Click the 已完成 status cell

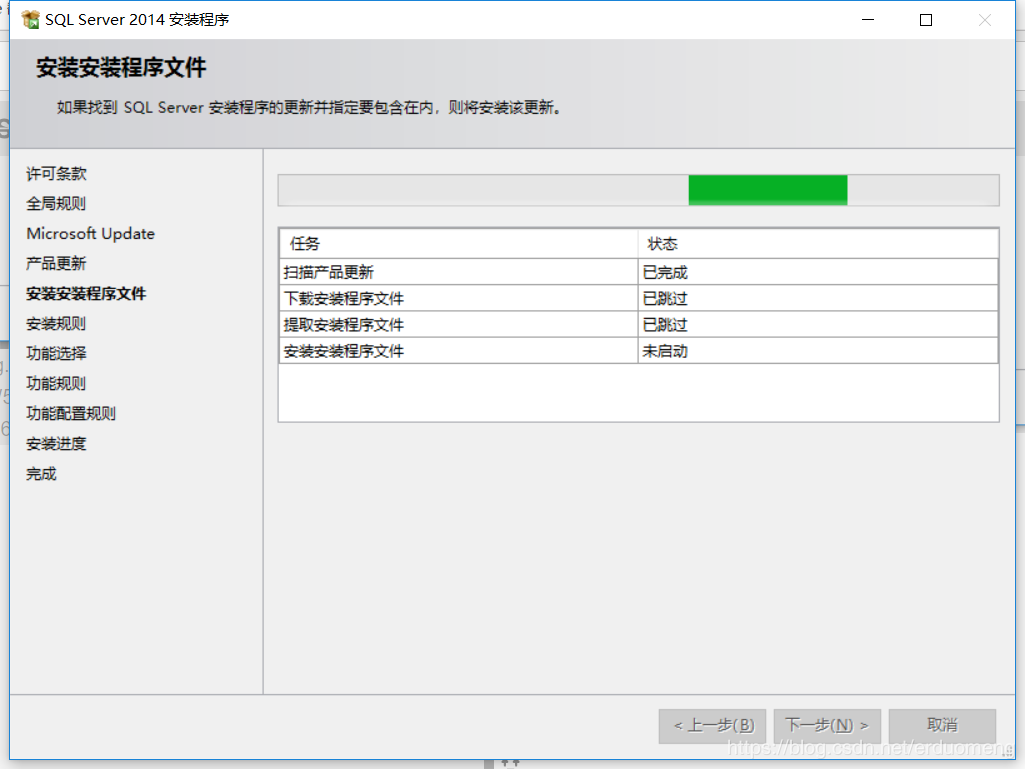point(818,272)
